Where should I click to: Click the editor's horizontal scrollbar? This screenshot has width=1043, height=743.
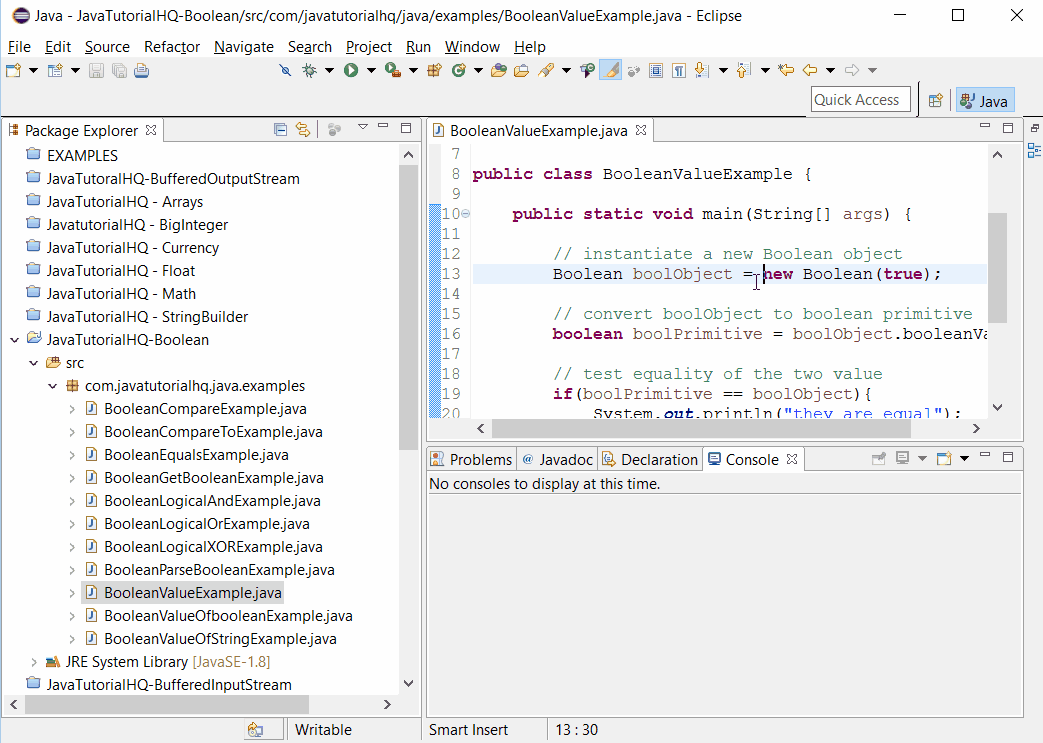pyautogui.click(x=700, y=428)
